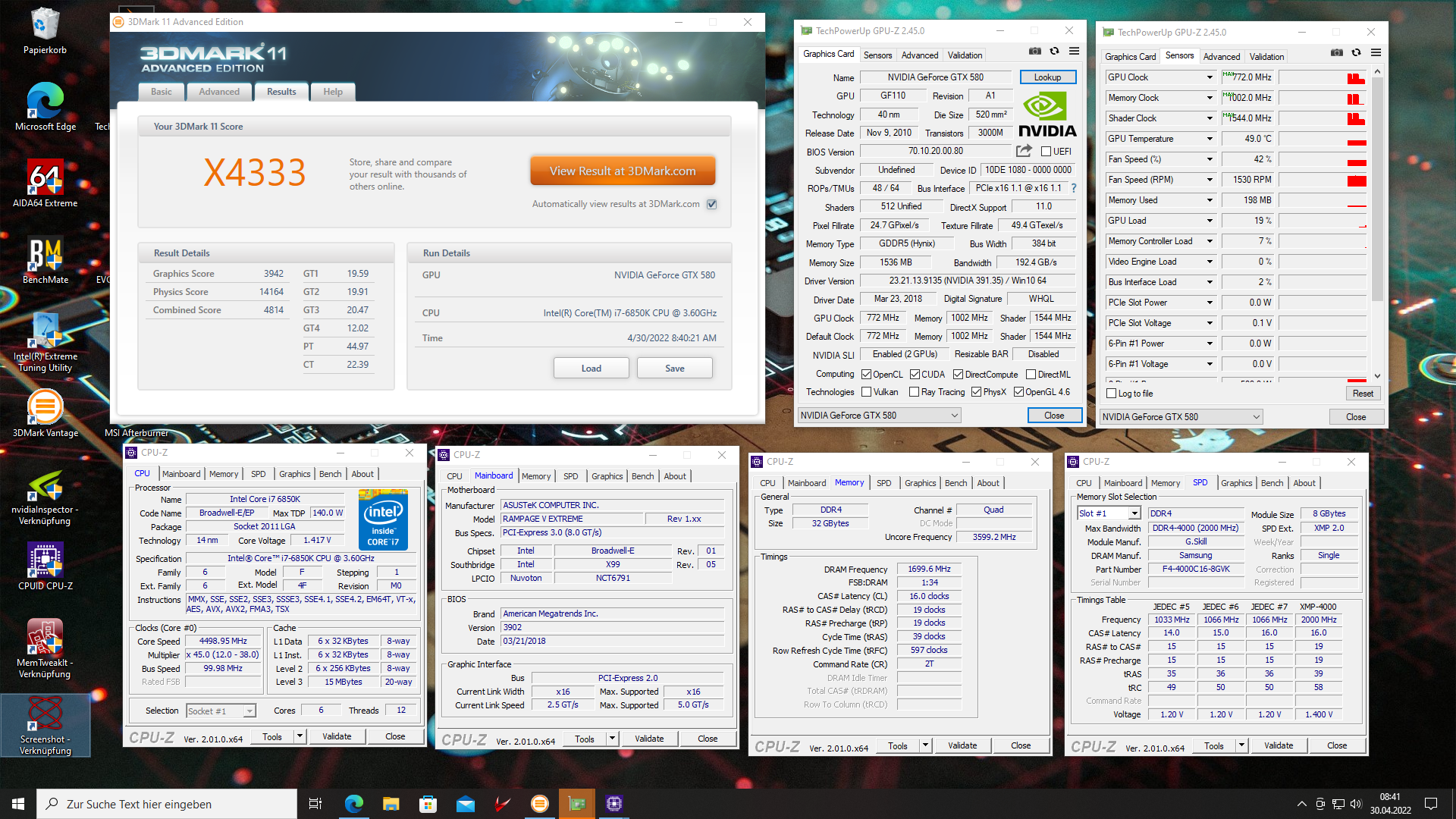
Task: Launch the CPUID CPU-Z desktop shortcut
Action: pos(45,566)
